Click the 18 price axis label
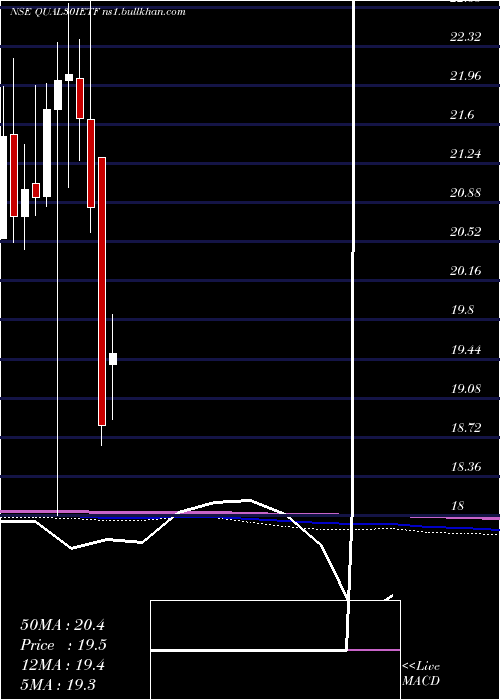Screen dimensions: 500x700 [x=458, y=506]
